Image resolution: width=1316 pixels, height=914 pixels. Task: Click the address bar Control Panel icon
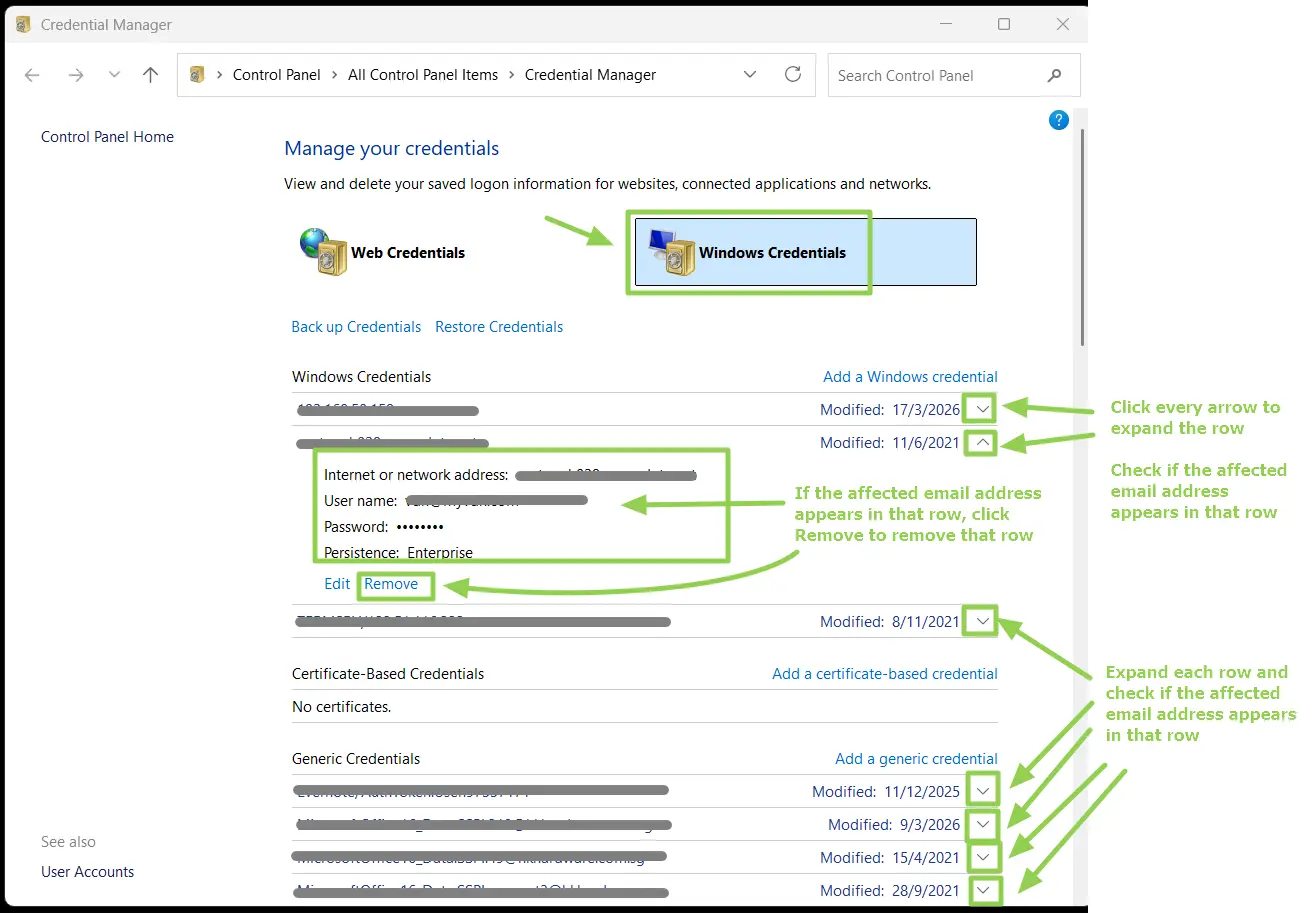point(197,75)
